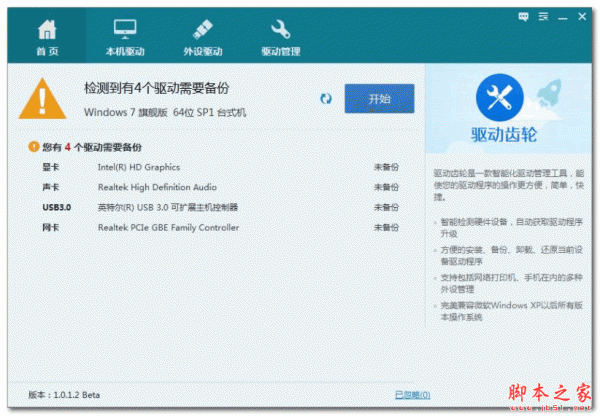Click the 显卡 category label
Screen dimensions: 600x416
coord(51,167)
